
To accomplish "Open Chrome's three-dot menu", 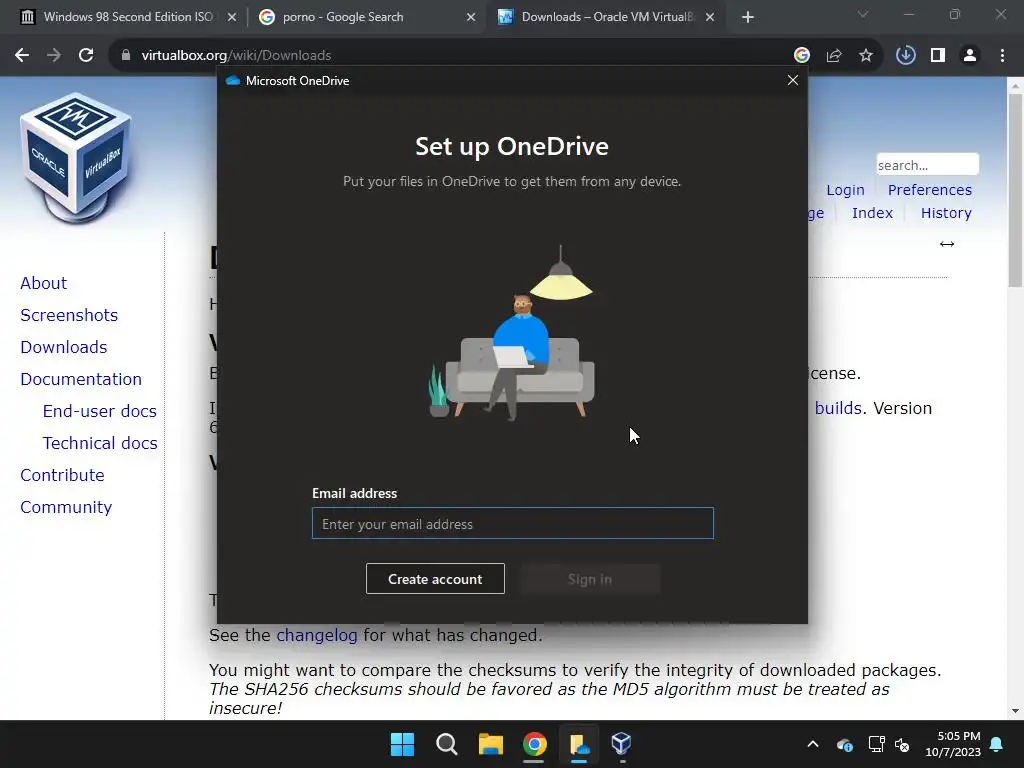I will click(1002, 56).
